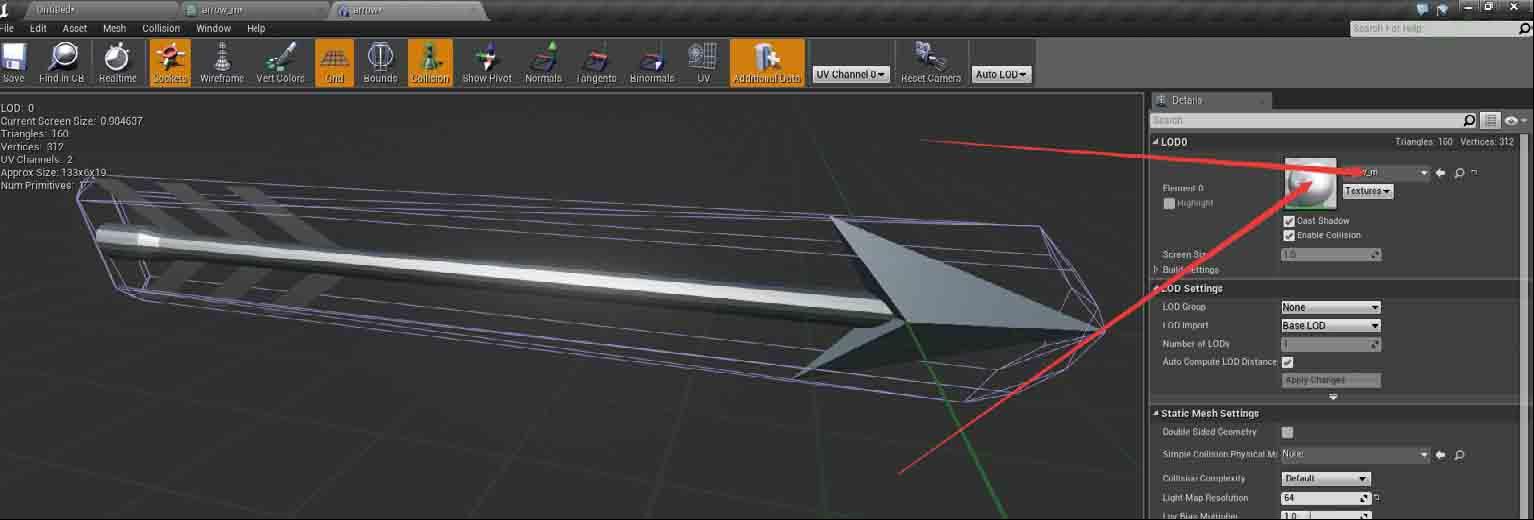The image size is (1534, 520).
Task: Enable Double Sided Geometry checkbox
Action: (1288, 432)
